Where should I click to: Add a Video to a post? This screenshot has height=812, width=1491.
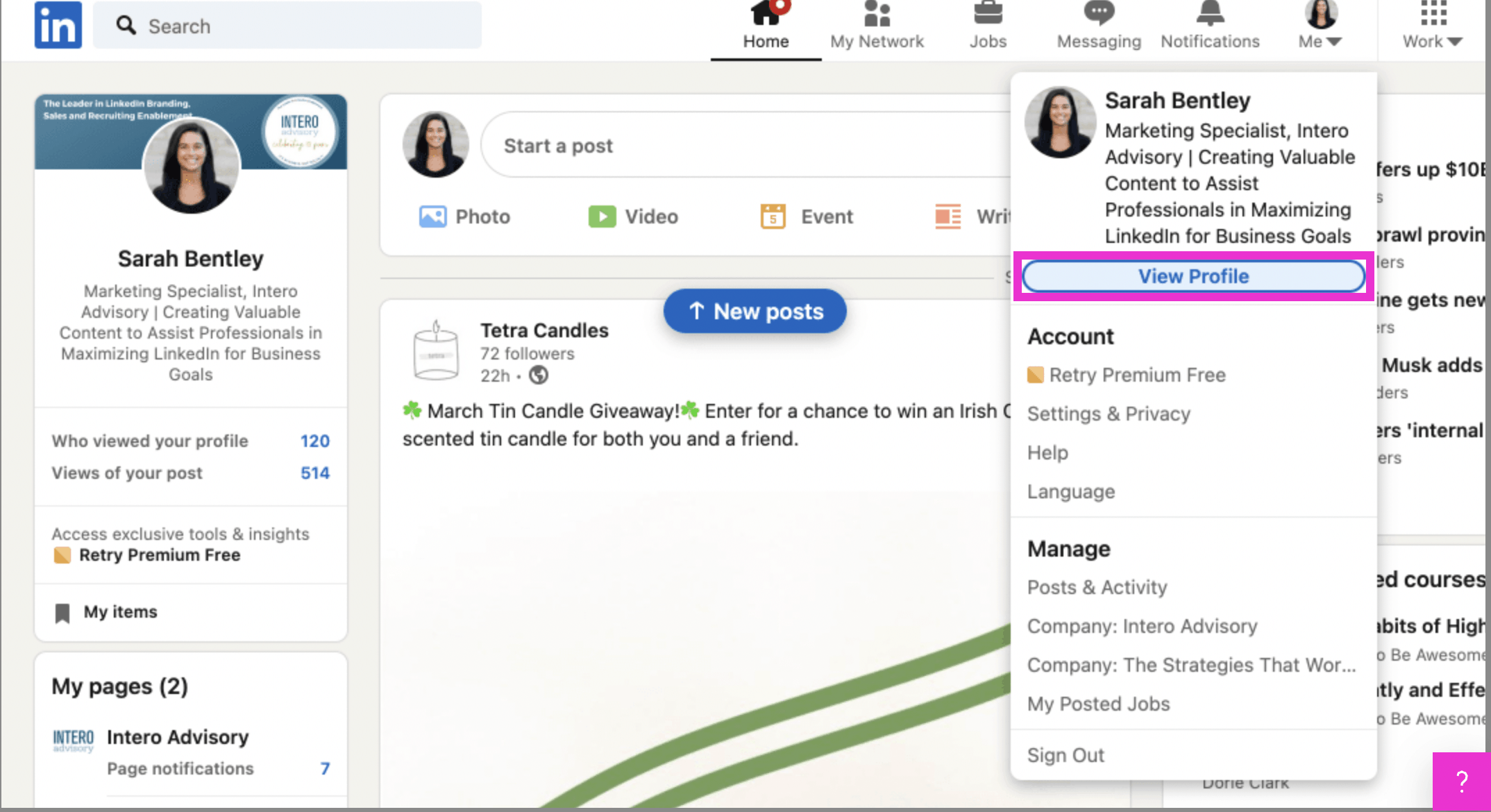click(x=633, y=217)
